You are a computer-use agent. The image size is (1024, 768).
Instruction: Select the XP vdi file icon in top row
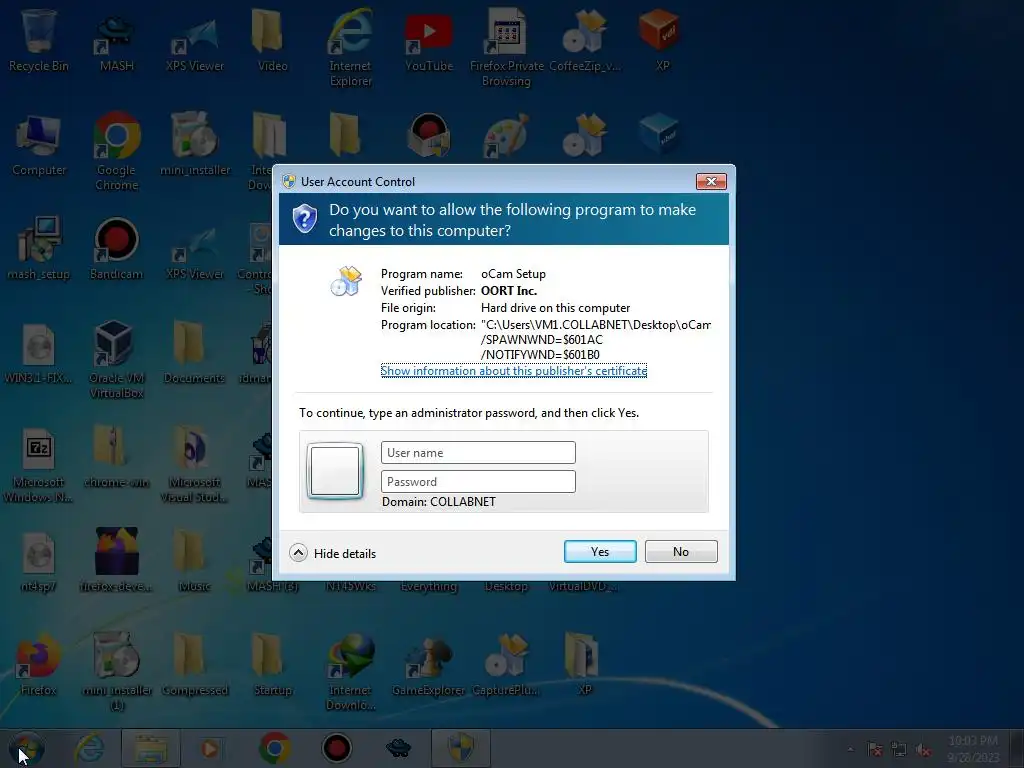click(x=662, y=39)
